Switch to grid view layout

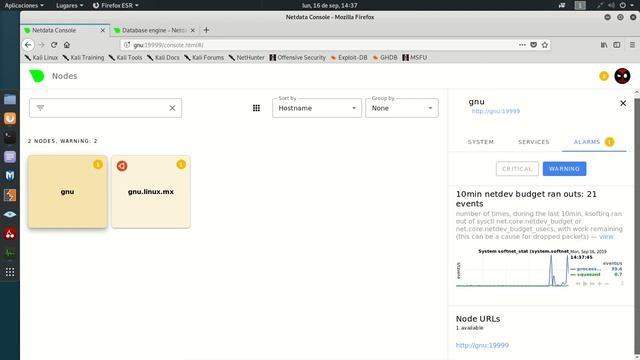point(256,108)
